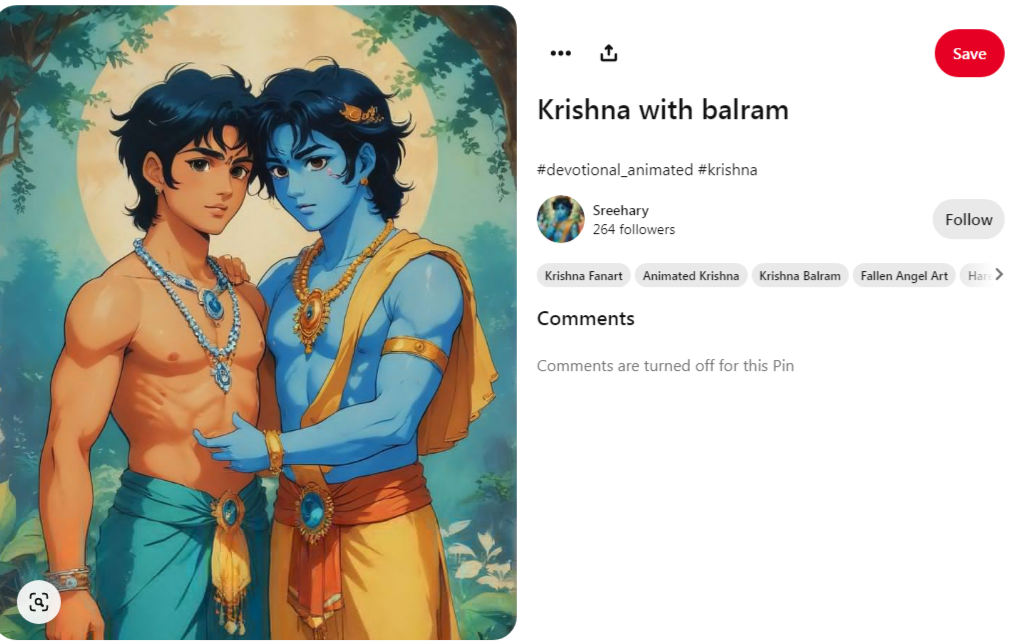Save this pin with the red Save button
The height and width of the screenshot is (642, 1009).
pyautogui.click(x=969, y=53)
